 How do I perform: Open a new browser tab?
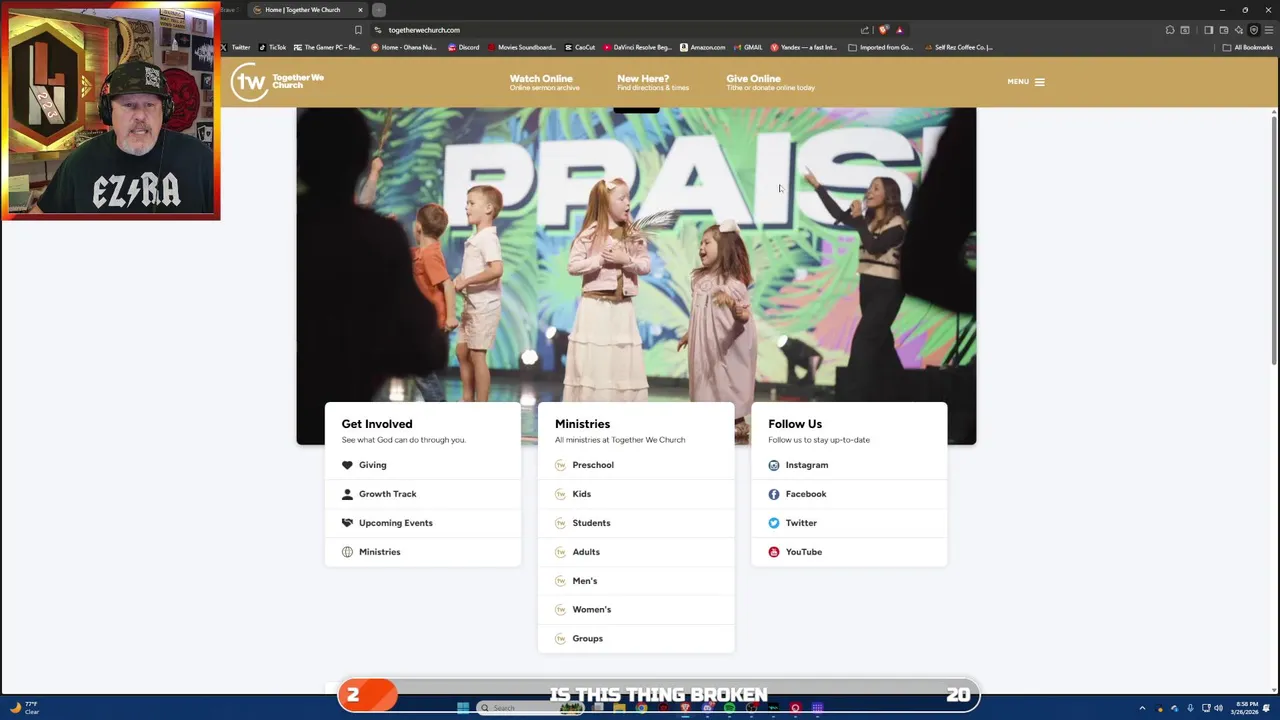tap(379, 10)
